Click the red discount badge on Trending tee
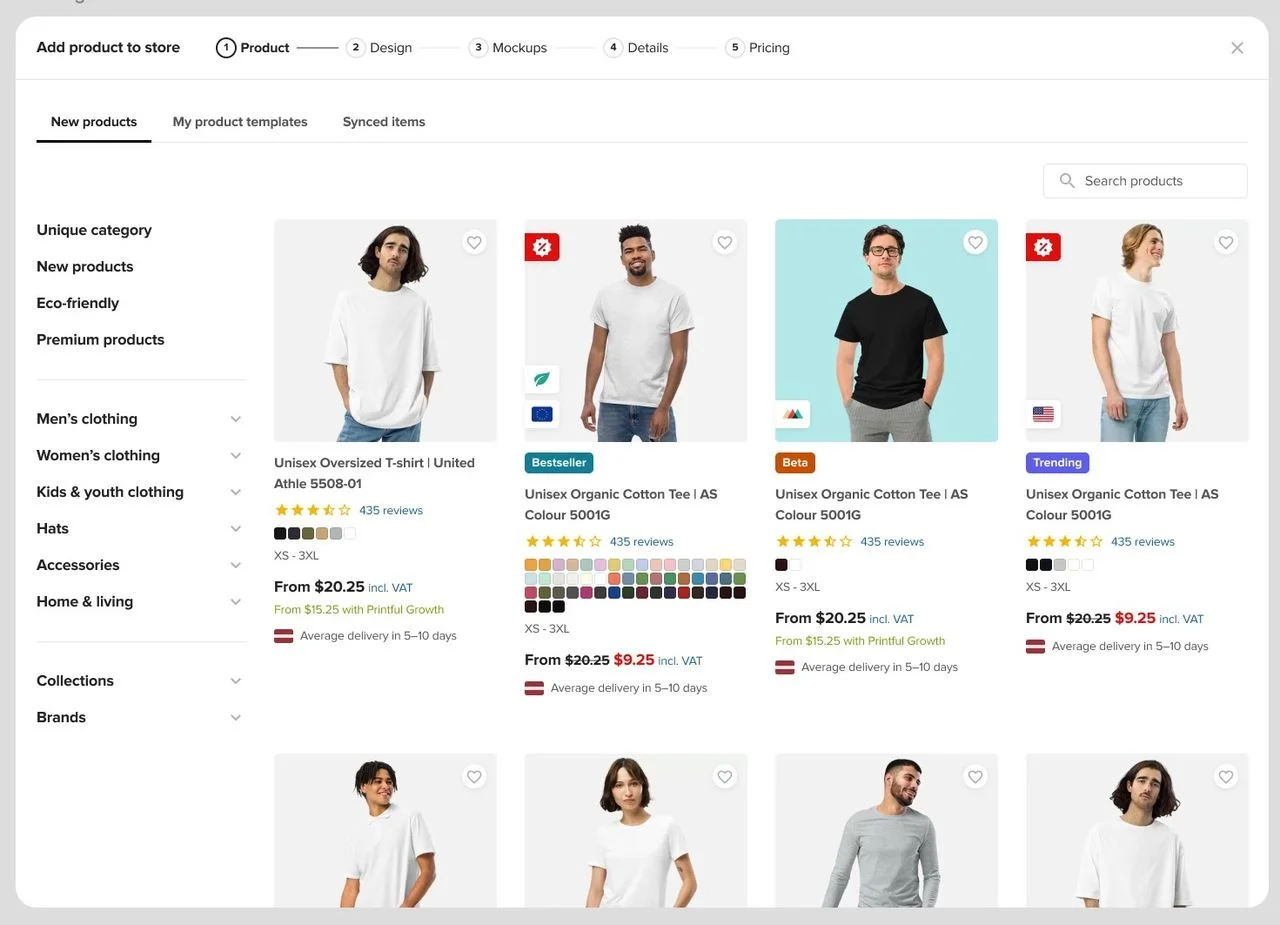1280x925 pixels. (1043, 247)
